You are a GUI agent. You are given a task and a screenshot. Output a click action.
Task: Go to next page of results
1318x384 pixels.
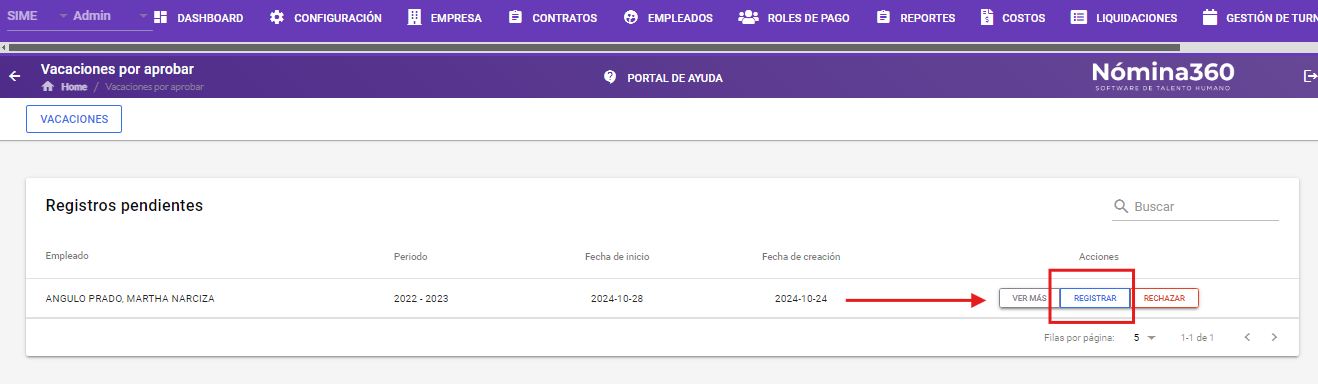tap(1274, 338)
